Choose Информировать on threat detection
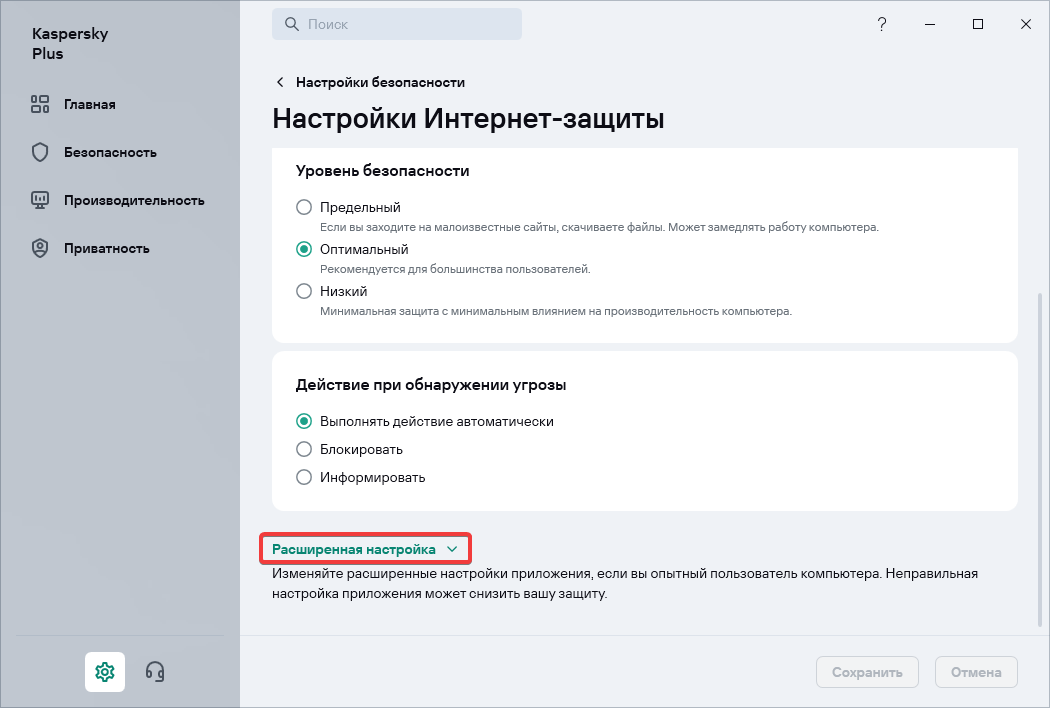This screenshot has width=1050, height=708. click(x=304, y=477)
